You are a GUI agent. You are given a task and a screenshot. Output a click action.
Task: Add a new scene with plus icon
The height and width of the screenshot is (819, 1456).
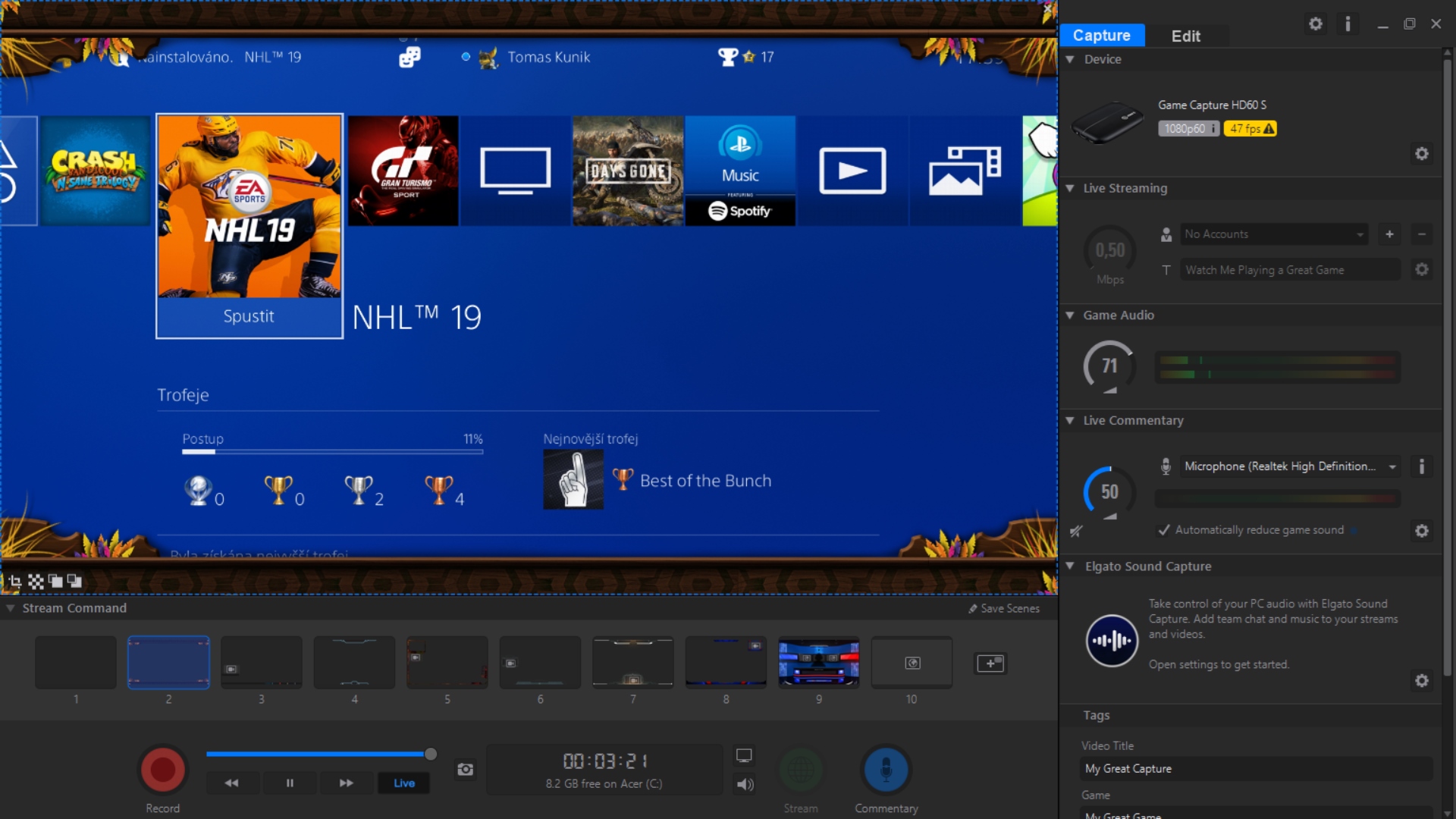[x=990, y=664]
